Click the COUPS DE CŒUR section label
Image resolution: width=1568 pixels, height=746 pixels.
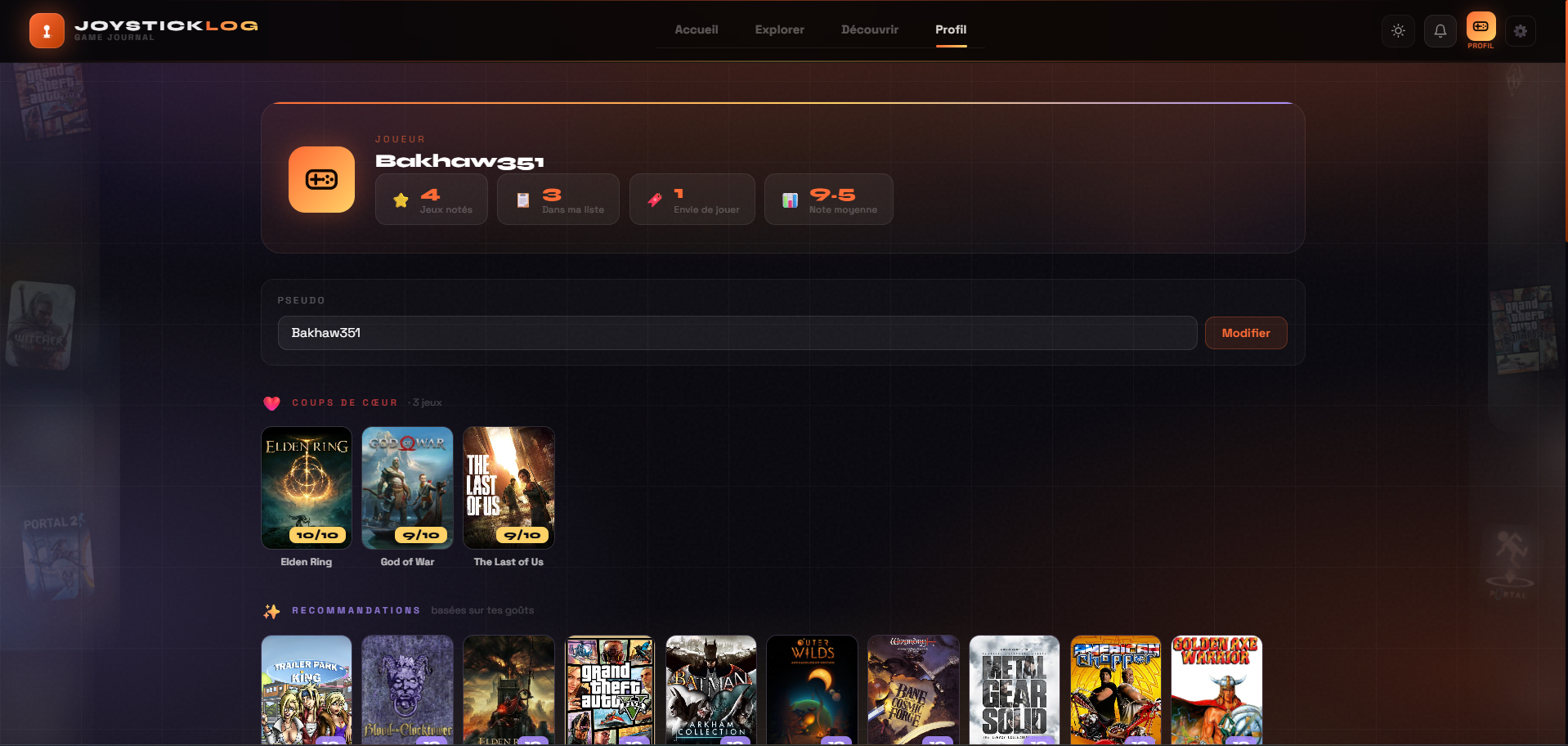pos(345,402)
